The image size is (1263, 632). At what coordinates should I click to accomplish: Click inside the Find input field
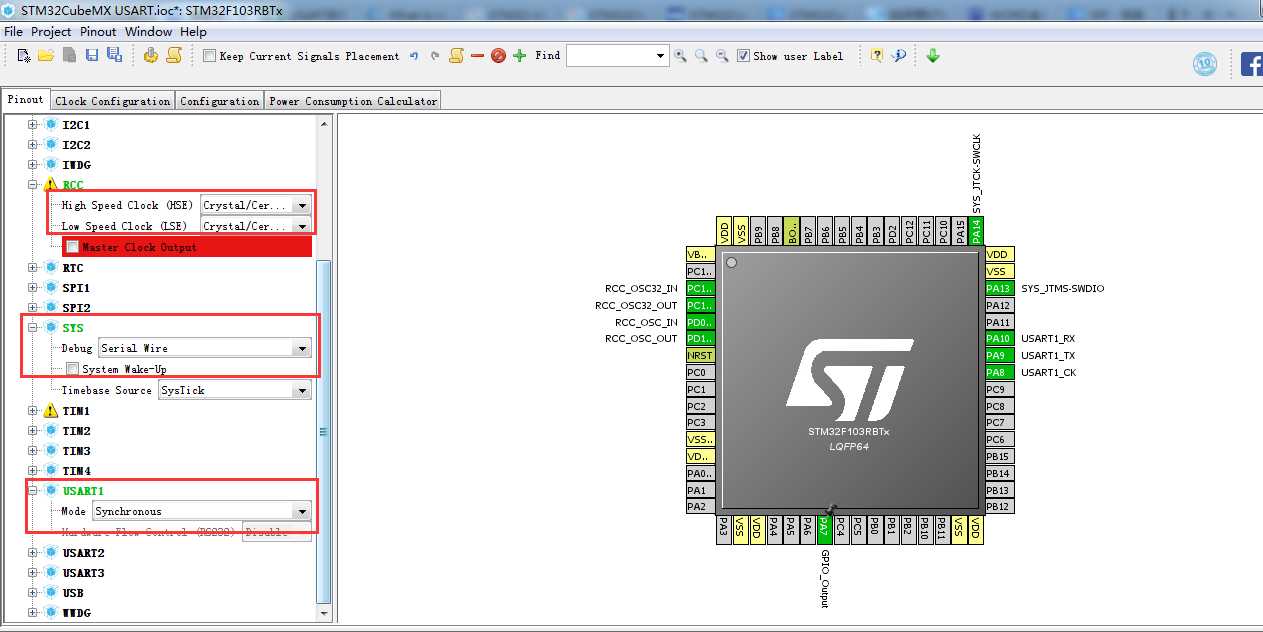pos(610,56)
